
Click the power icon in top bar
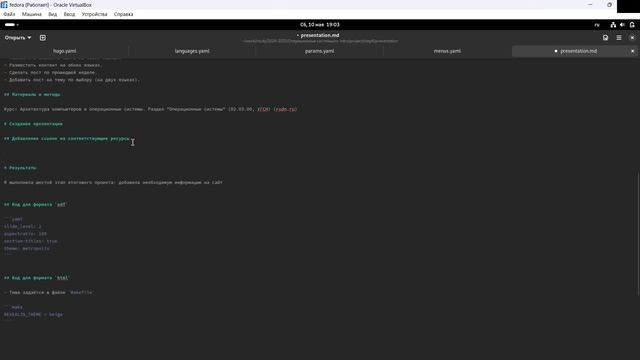pos(632,25)
